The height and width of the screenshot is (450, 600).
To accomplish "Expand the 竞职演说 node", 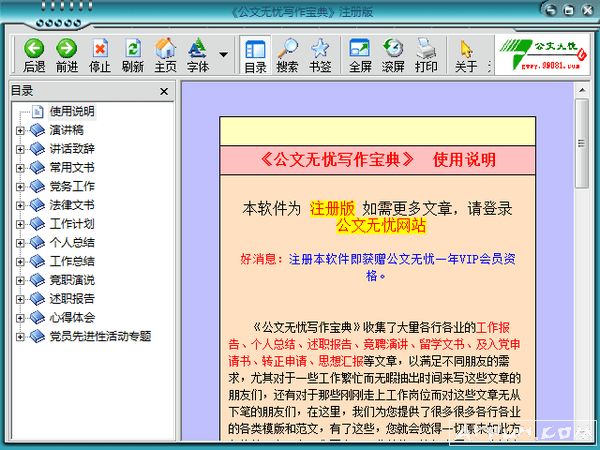I will (20, 280).
